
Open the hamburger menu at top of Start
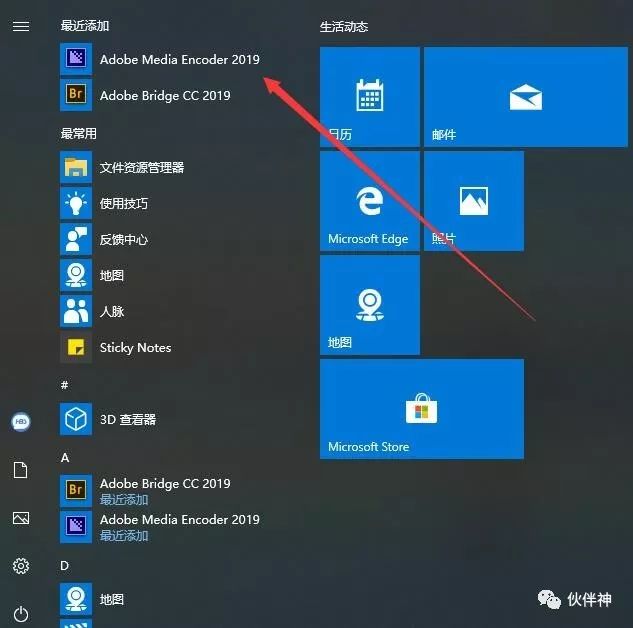tap(21, 27)
